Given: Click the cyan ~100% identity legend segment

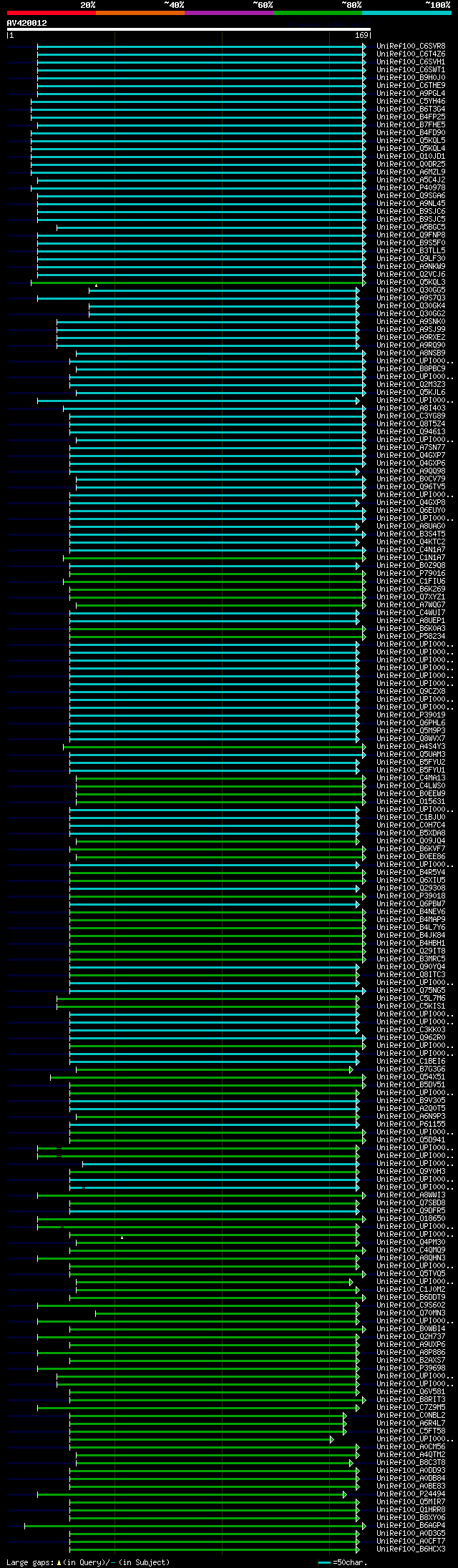Looking at the screenshot, I should tap(406, 13).
